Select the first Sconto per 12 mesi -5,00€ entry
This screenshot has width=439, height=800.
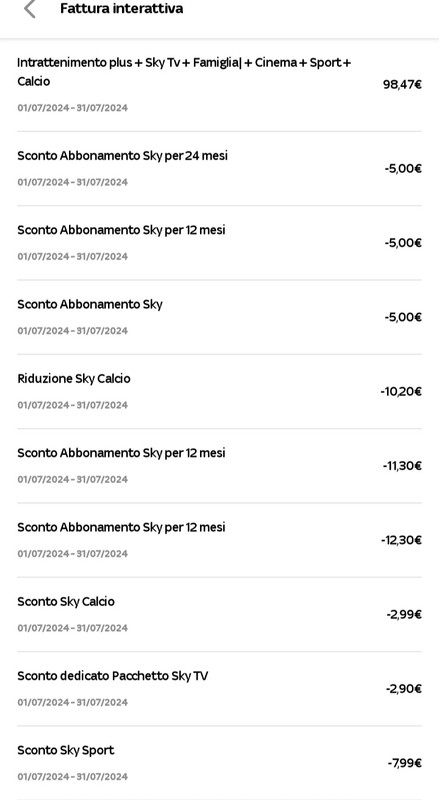220,243
